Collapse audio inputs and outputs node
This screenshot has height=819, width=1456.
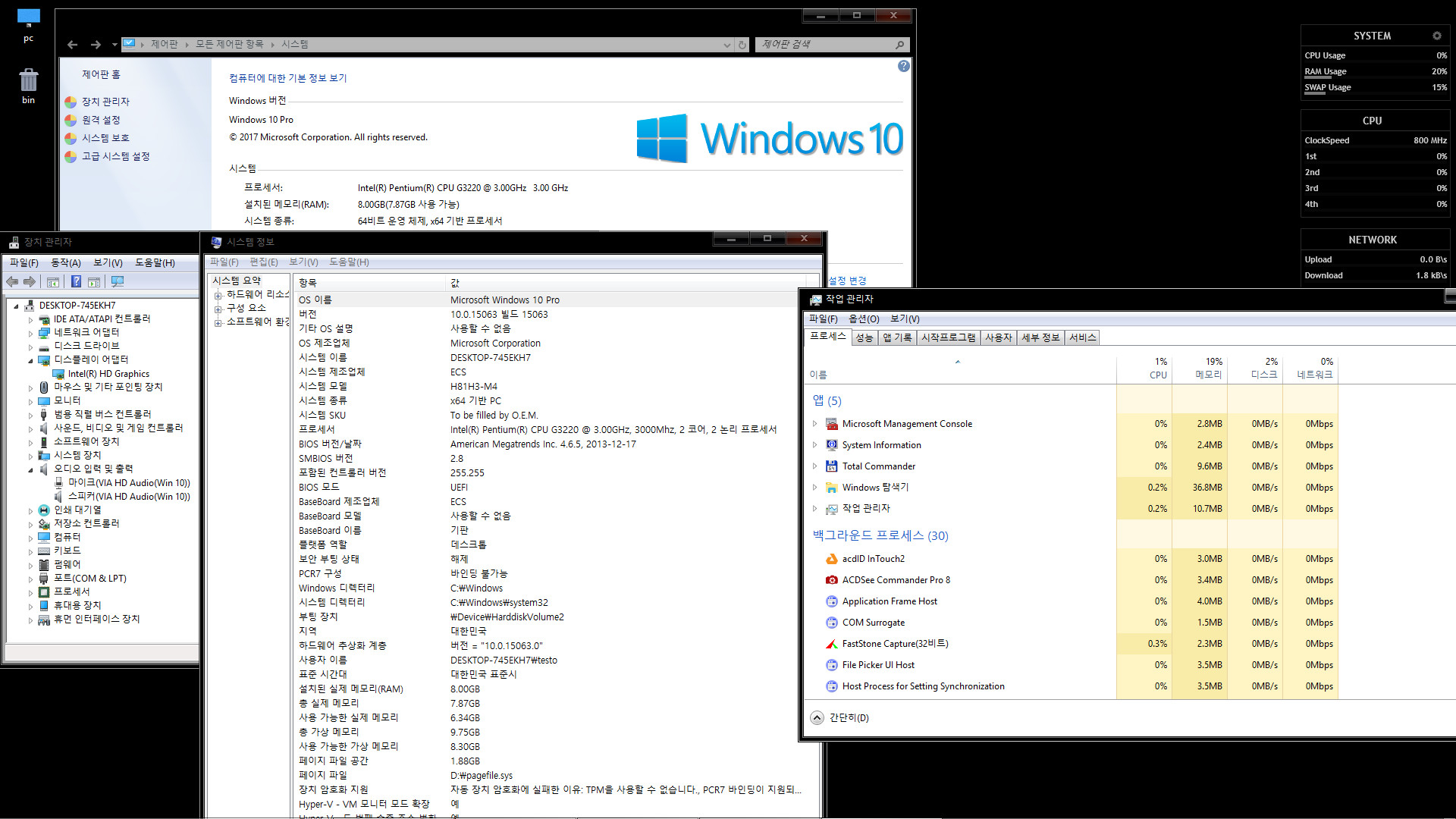pos(31,469)
